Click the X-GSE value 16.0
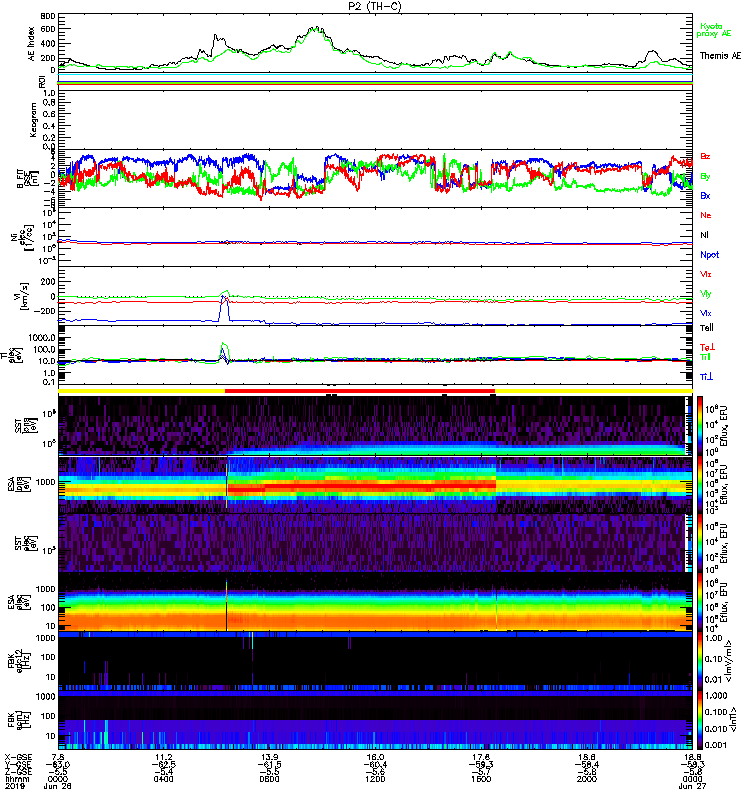This screenshot has width=750, height=800. coord(375,758)
